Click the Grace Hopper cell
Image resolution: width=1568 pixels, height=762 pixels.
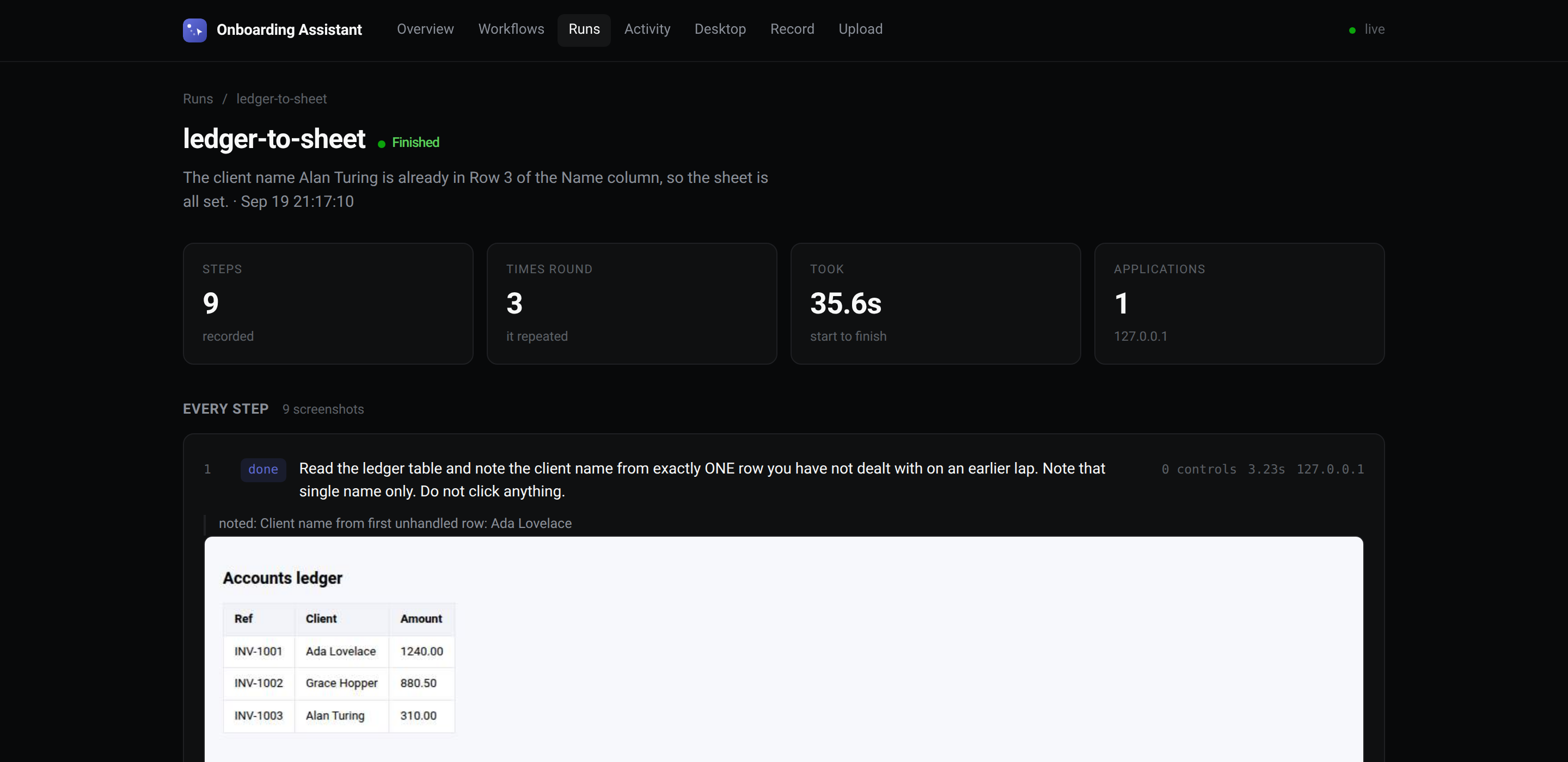point(342,684)
